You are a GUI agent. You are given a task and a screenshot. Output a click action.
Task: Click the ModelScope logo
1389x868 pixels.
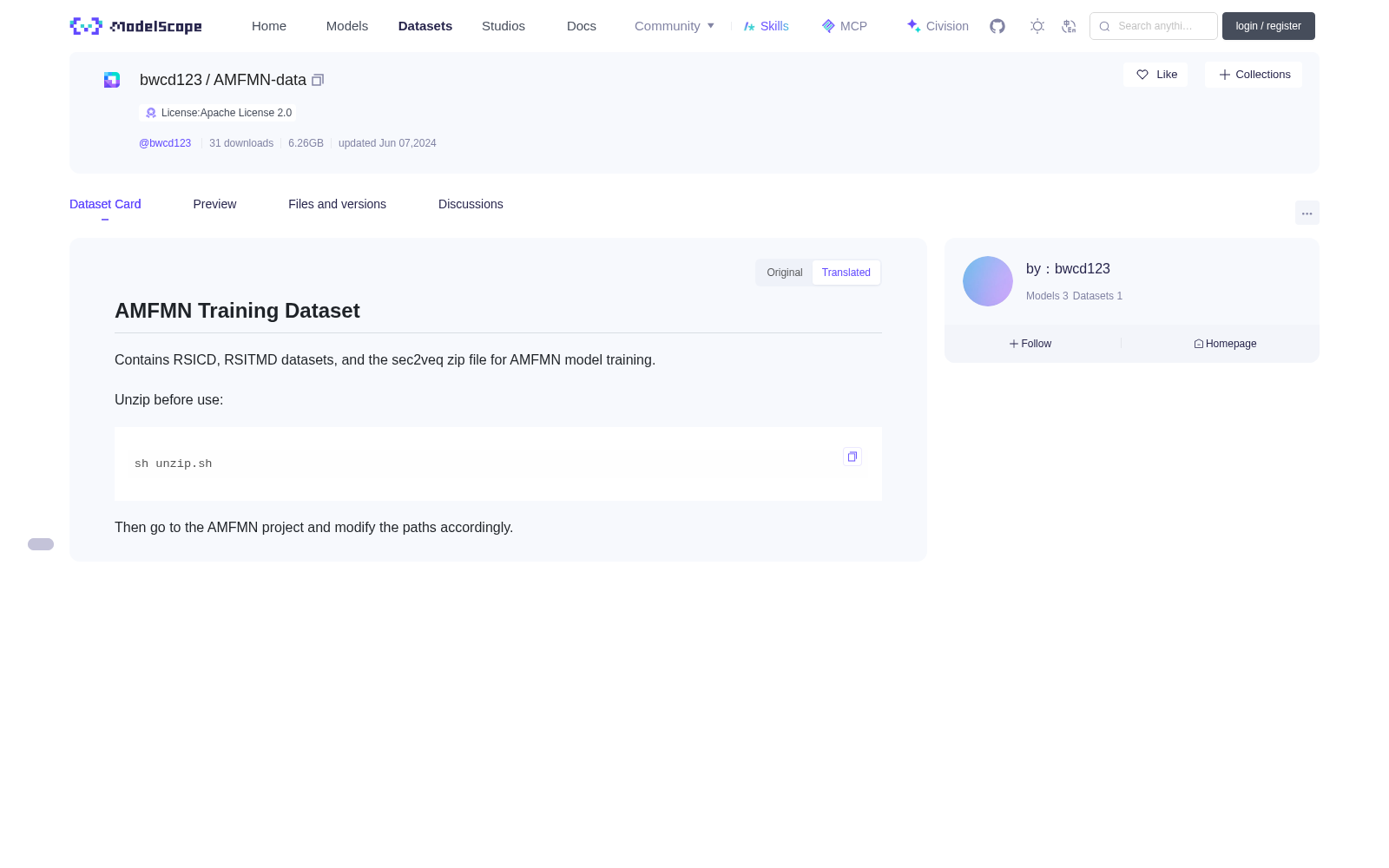pos(135,26)
